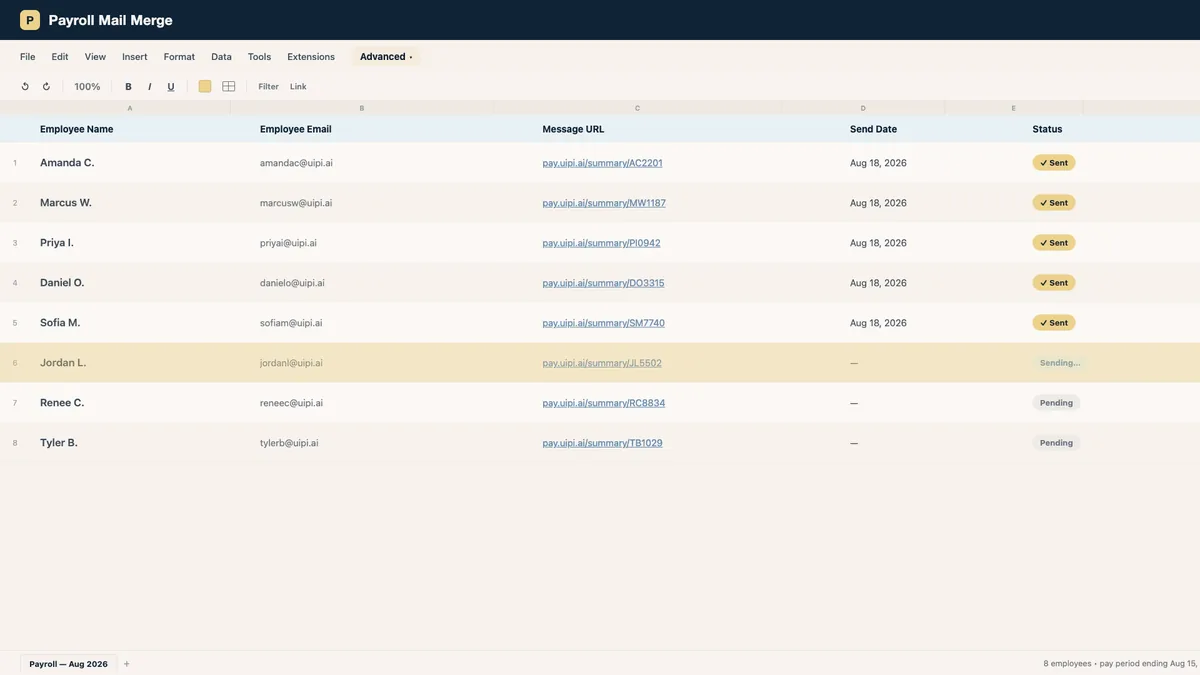Click the Send Date column heading
The height and width of the screenshot is (675, 1200).
click(x=873, y=129)
